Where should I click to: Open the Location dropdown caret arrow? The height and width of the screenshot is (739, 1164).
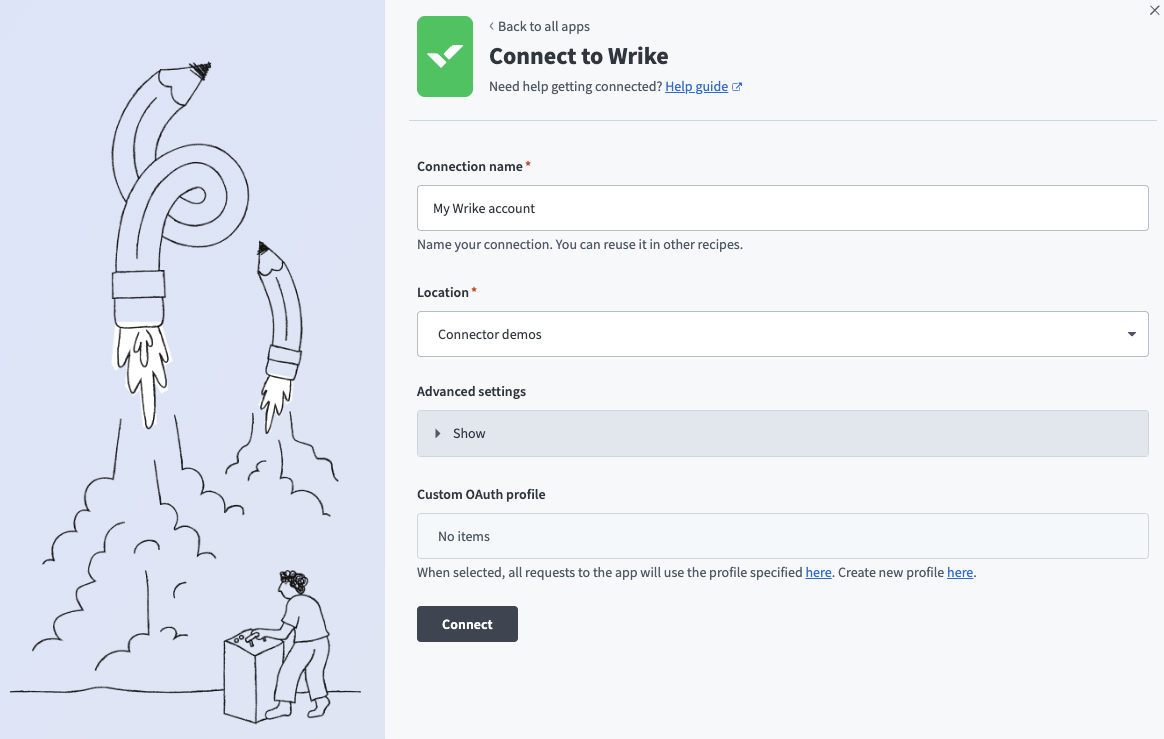[1131, 334]
